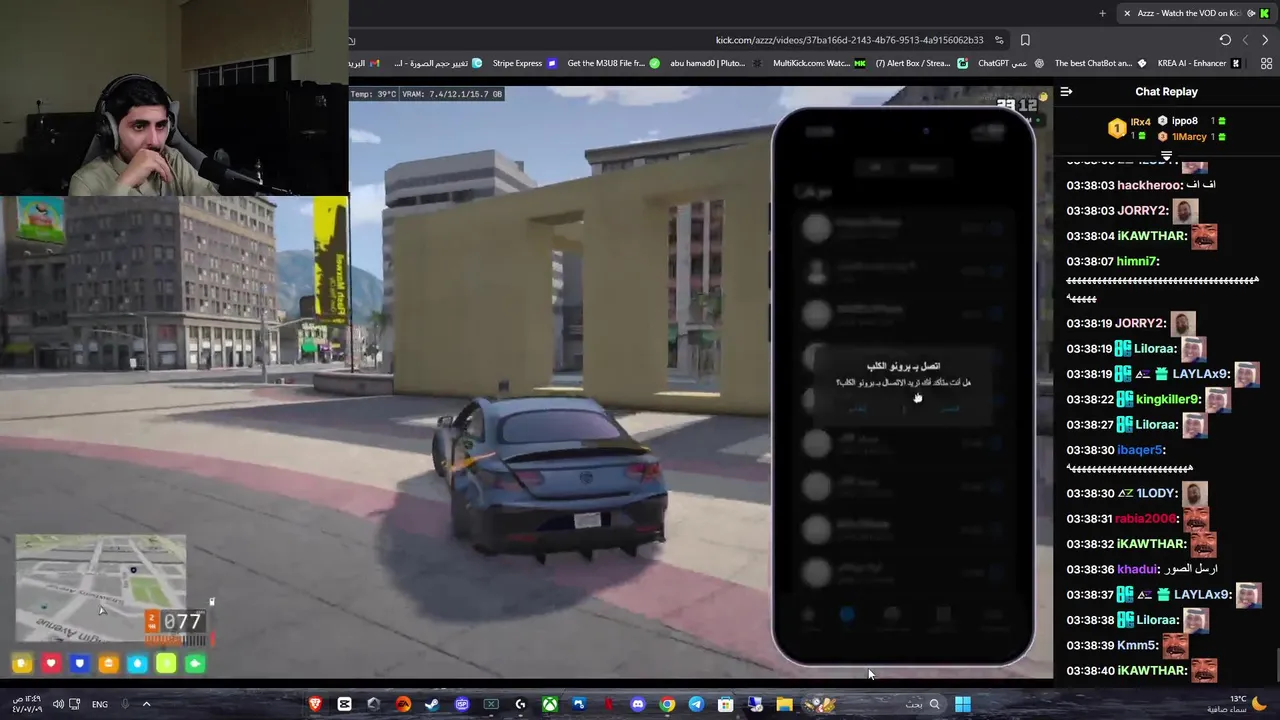Open the Windows Start menu

pyautogui.click(x=962, y=704)
